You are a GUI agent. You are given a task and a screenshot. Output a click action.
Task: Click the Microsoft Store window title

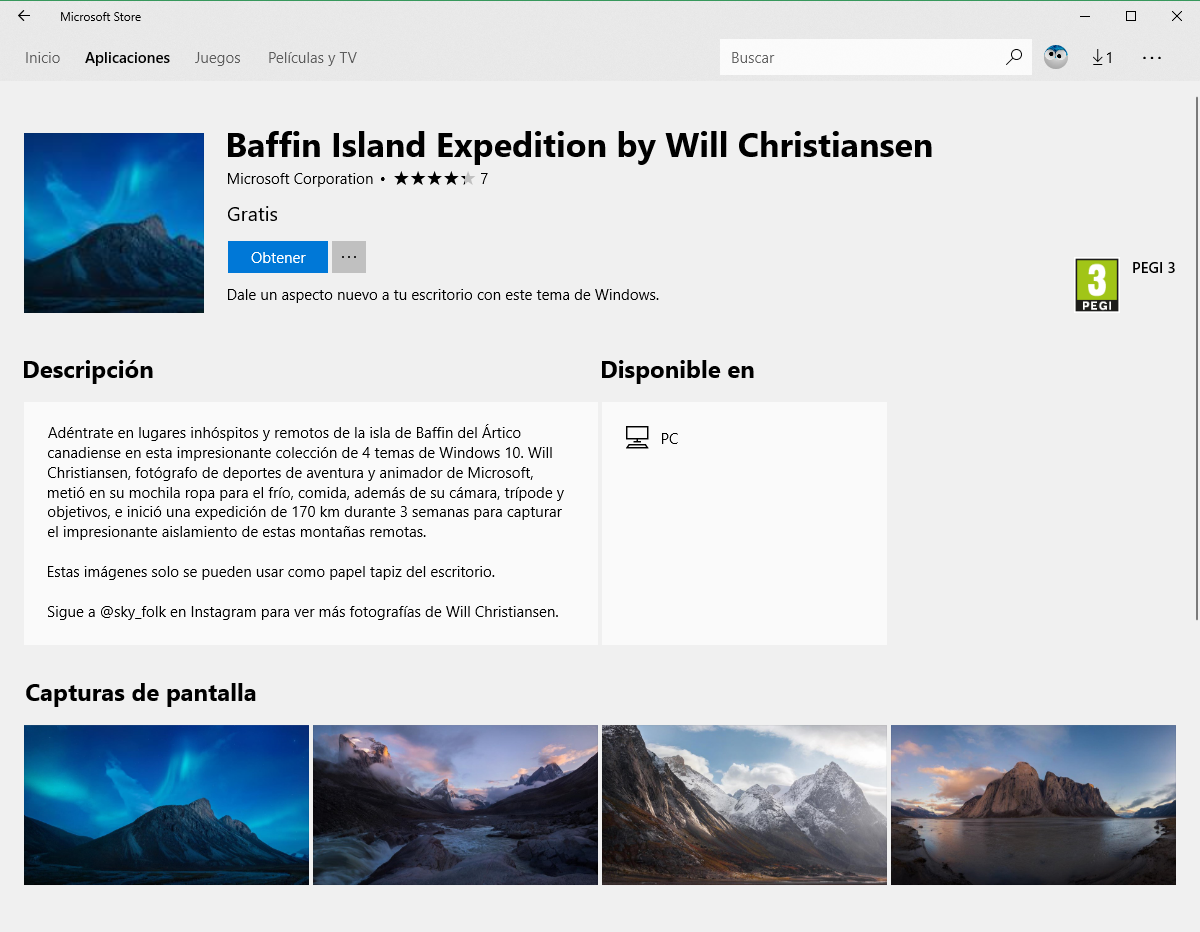click(100, 17)
